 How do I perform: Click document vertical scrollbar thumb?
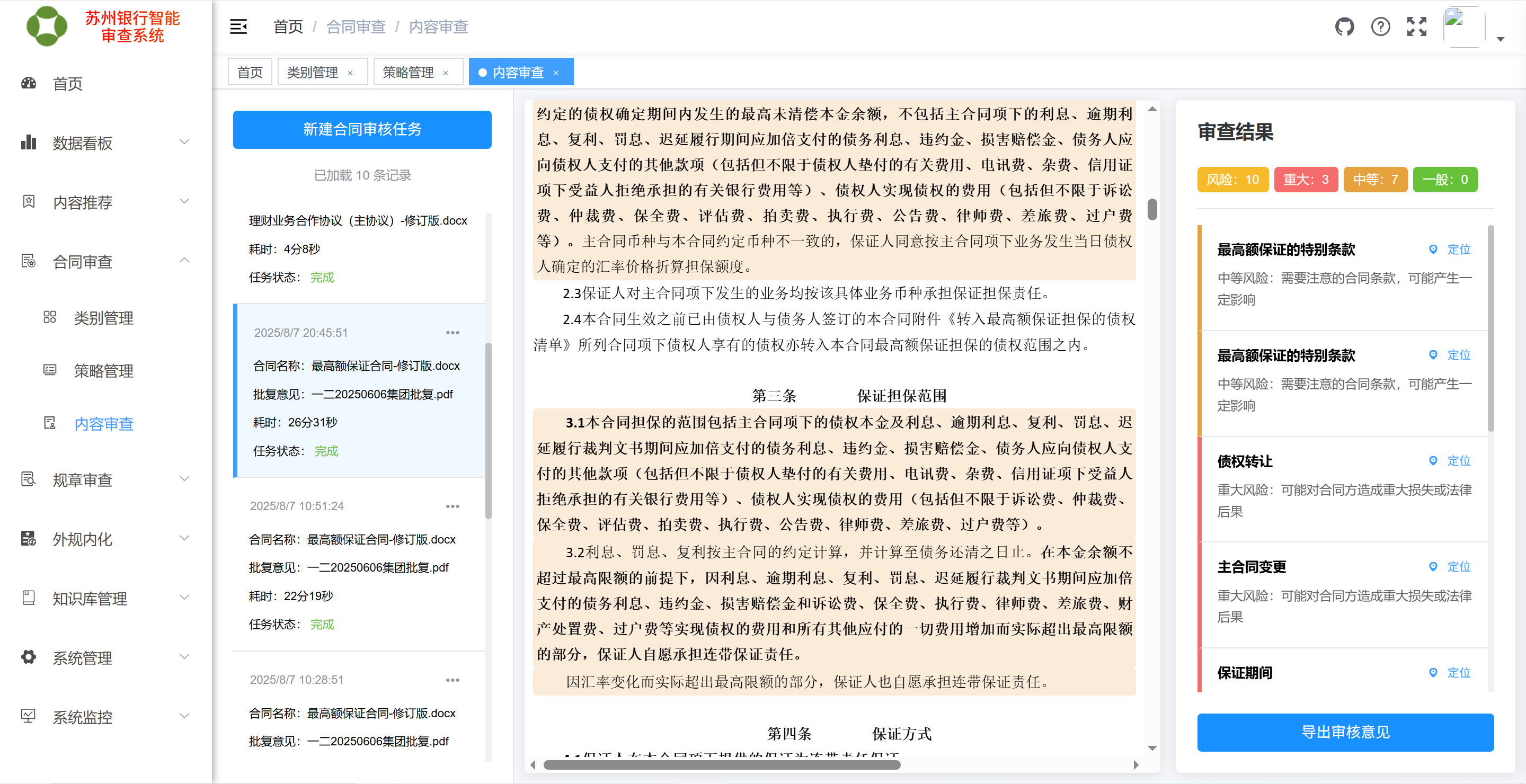point(1152,210)
